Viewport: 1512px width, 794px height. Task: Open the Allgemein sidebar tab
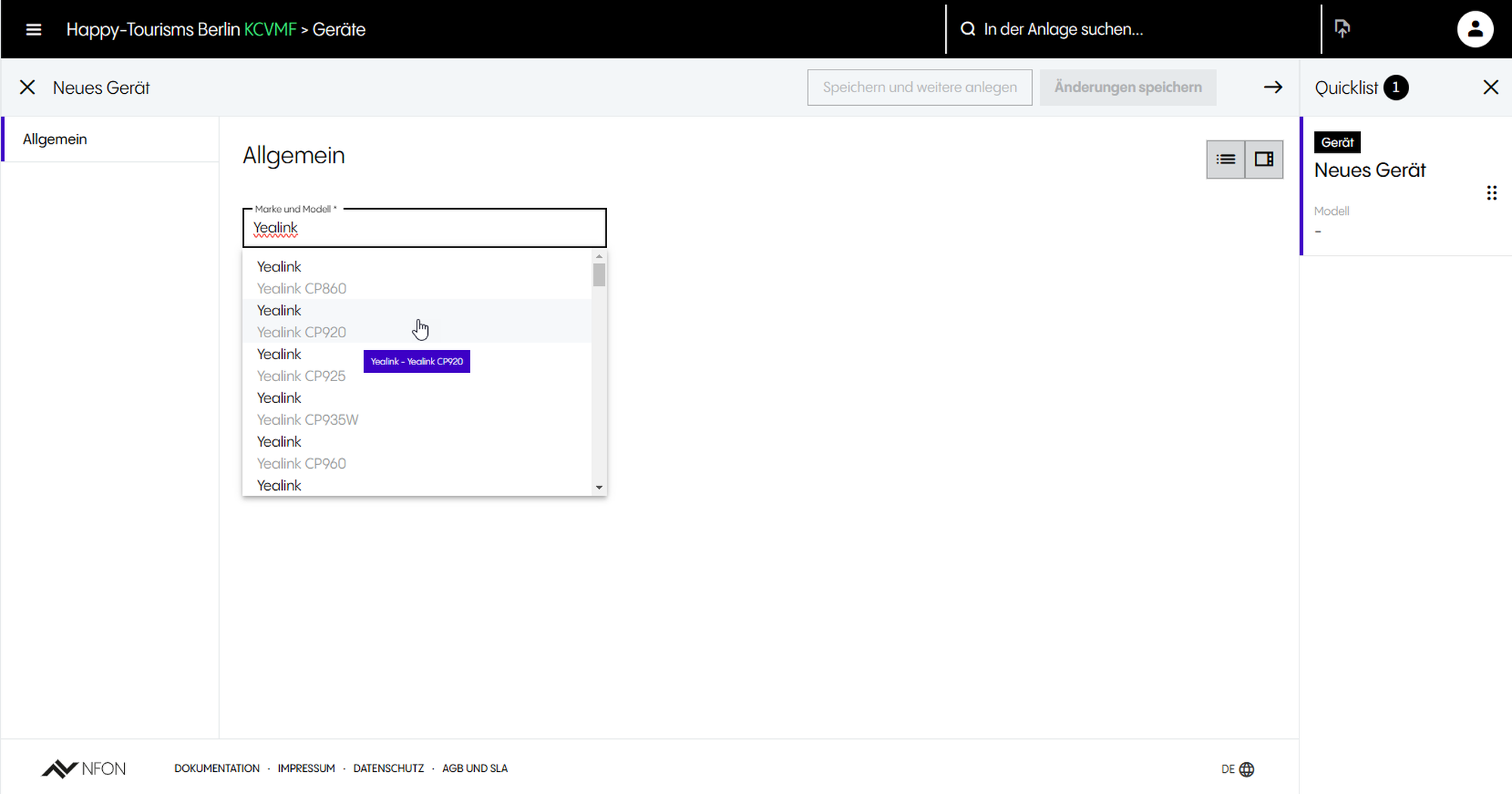click(55, 139)
